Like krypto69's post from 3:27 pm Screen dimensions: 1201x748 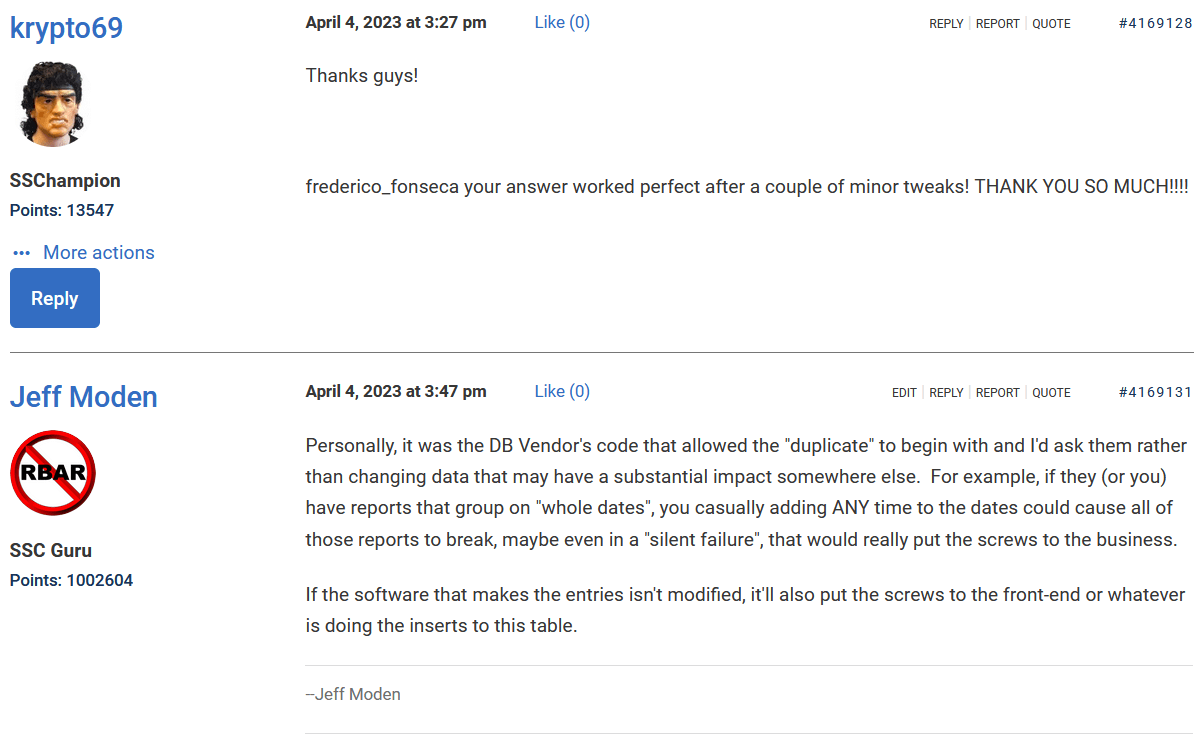coord(562,22)
